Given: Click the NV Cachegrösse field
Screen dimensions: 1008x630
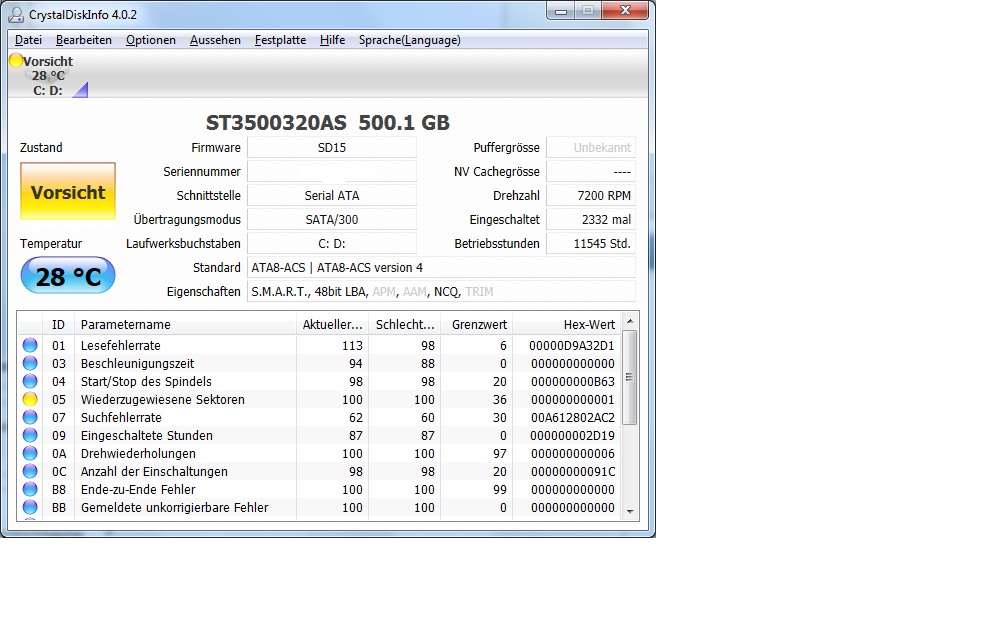Looking at the screenshot, I should (x=591, y=171).
